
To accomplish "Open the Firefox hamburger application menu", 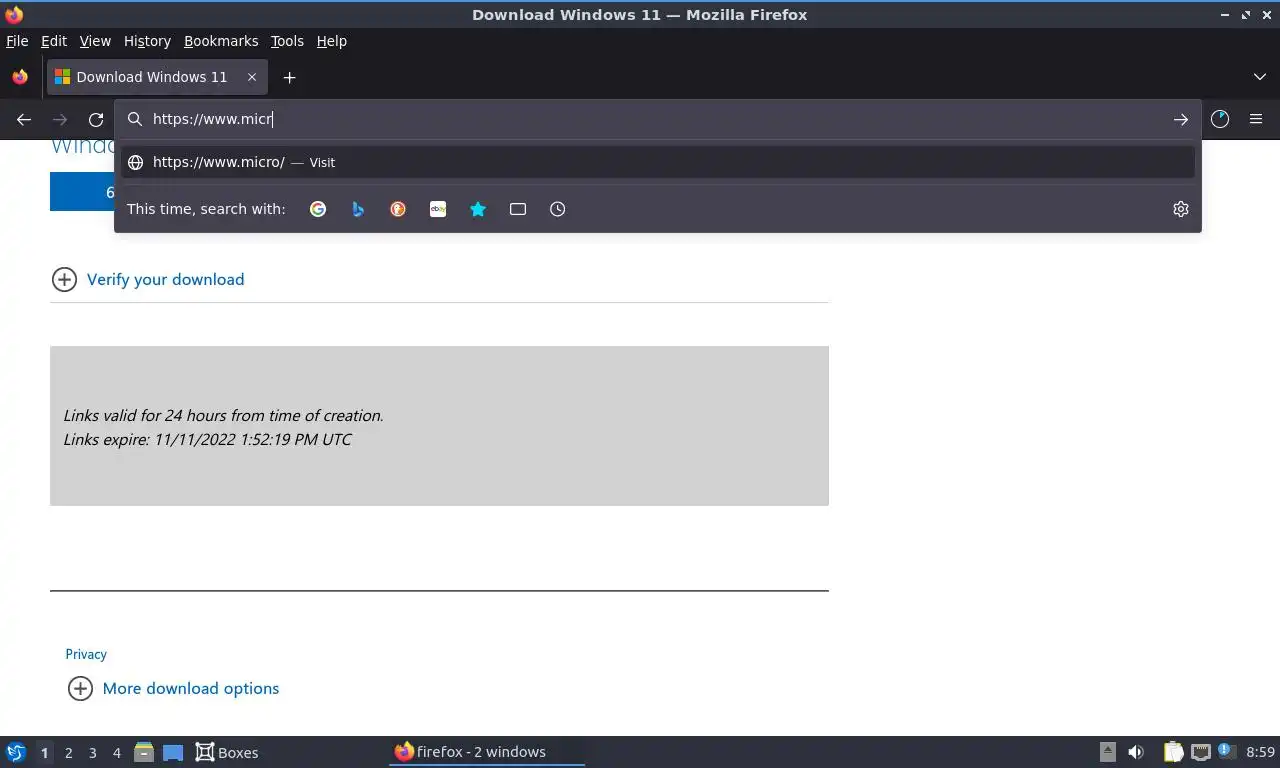I will (x=1256, y=119).
